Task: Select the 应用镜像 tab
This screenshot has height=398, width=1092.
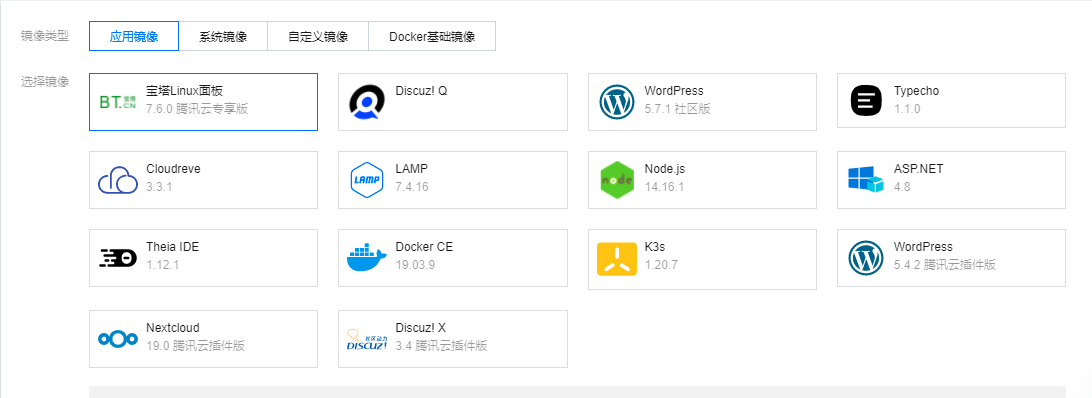Action: [134, 36]
